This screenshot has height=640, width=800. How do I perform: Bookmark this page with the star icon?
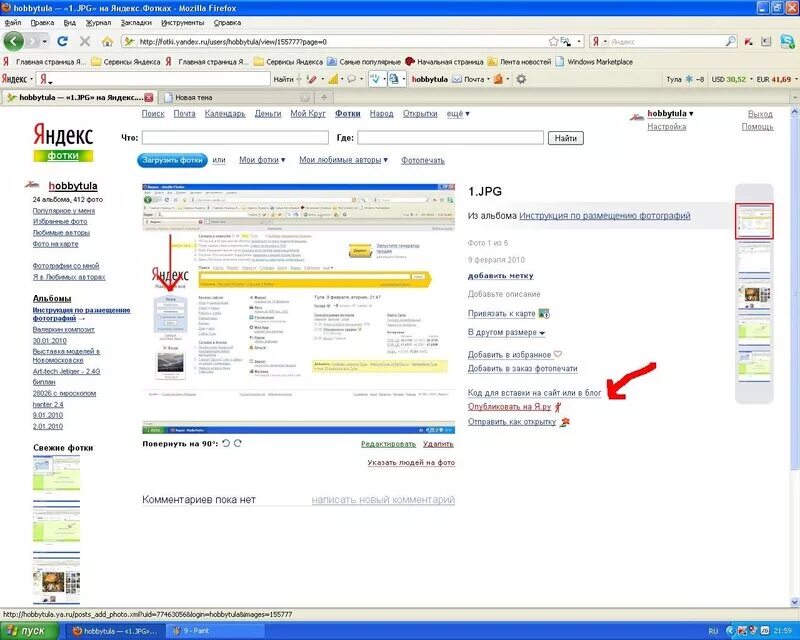[553, 41]
